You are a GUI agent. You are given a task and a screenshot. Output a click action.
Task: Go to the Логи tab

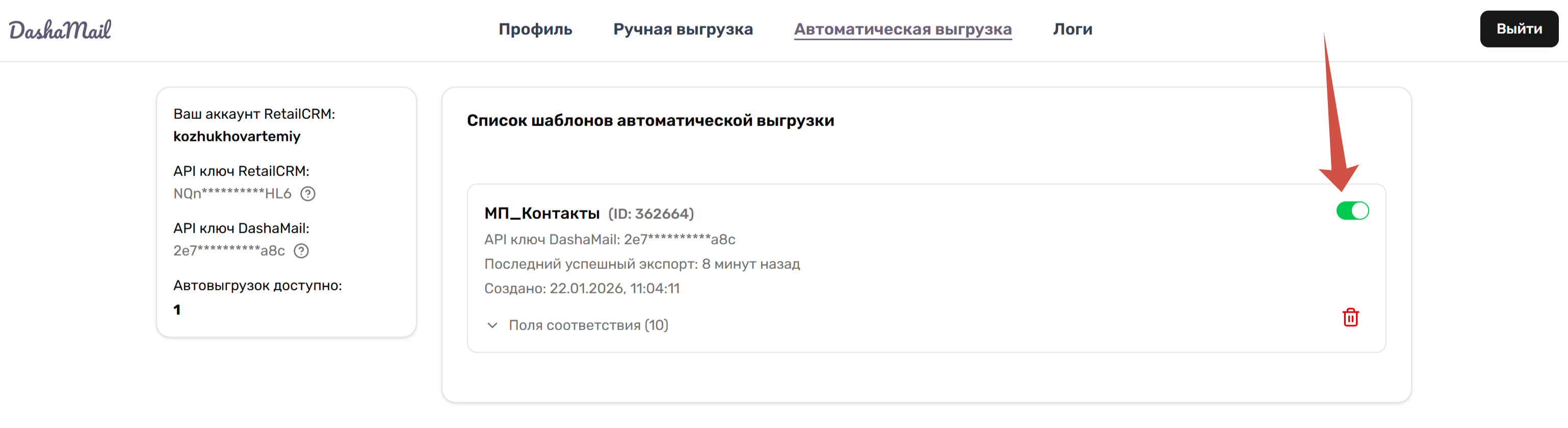pyautogui.click(x=1073, y=29)
